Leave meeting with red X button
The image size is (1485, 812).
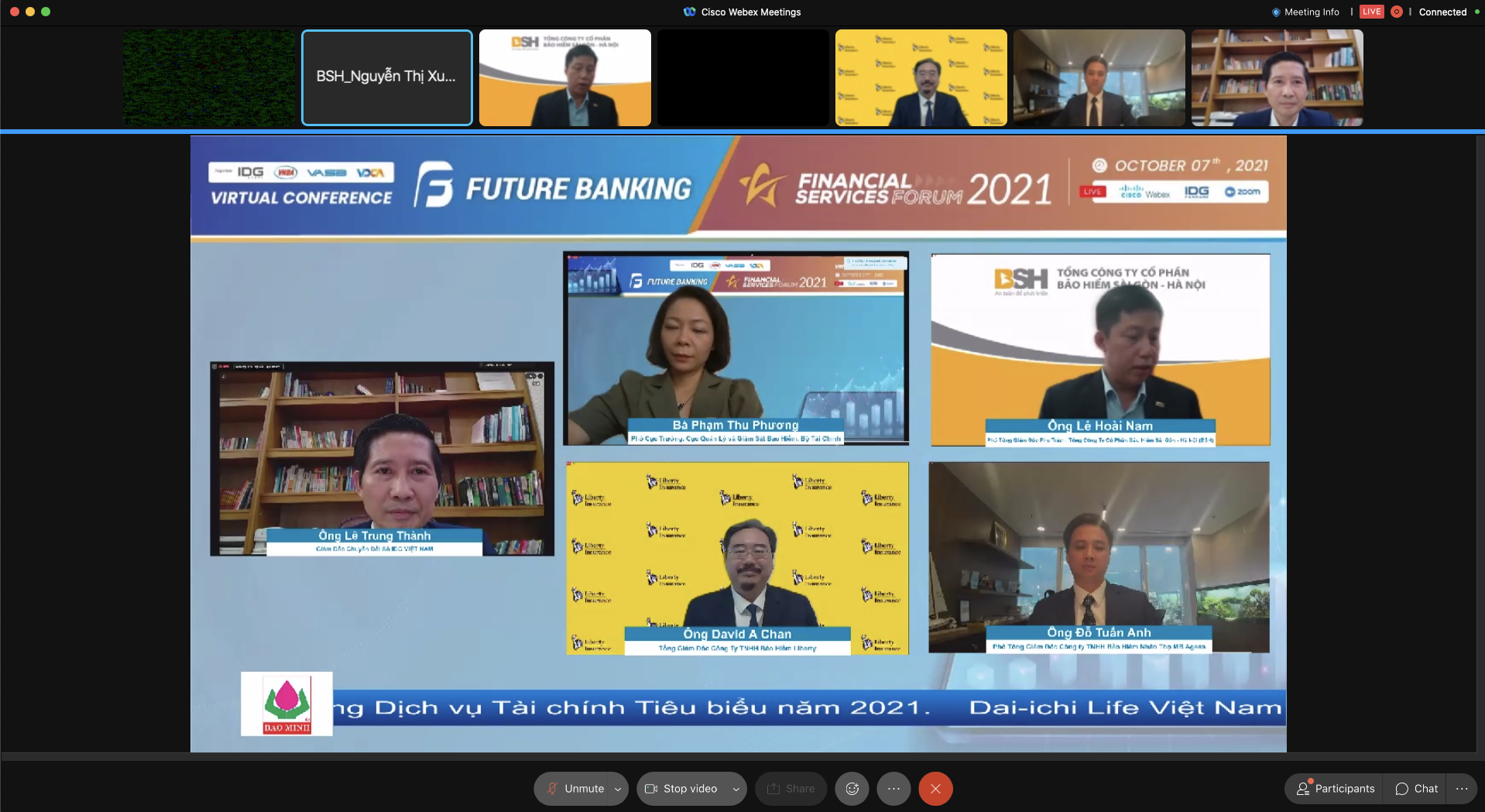click(935, 789)
